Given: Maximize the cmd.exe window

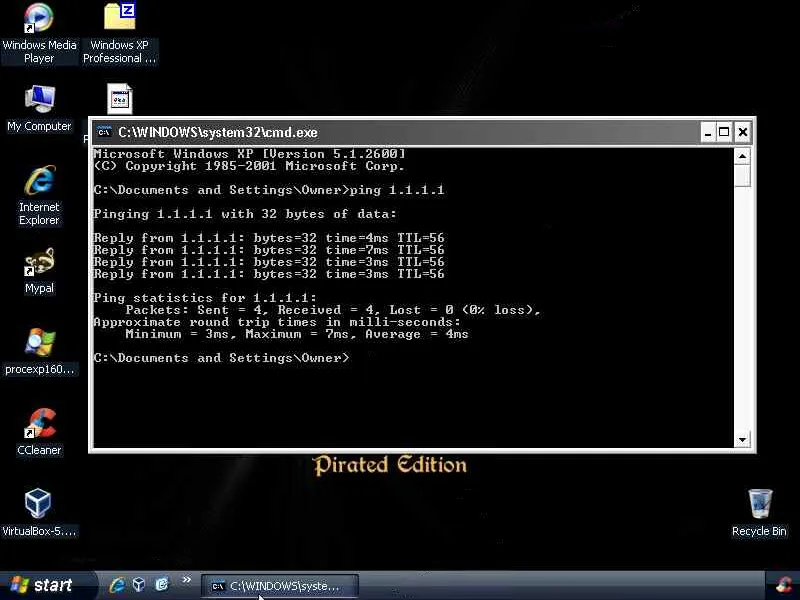Looking at the screenshot, I should pyautogui.click(x=724, y=133).
